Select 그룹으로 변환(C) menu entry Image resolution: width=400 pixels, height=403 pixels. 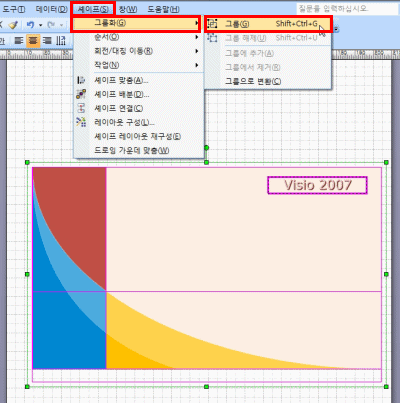(x=253, y=81)
